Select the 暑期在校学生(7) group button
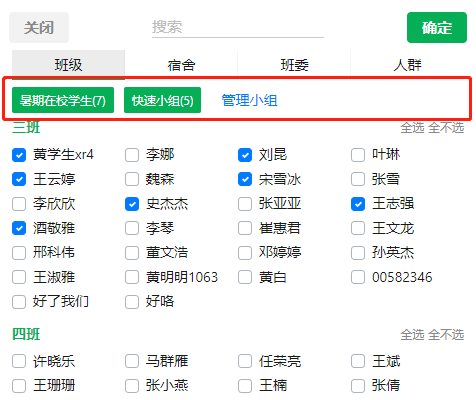The image size is (476, 400). click(x=63, y=100)
